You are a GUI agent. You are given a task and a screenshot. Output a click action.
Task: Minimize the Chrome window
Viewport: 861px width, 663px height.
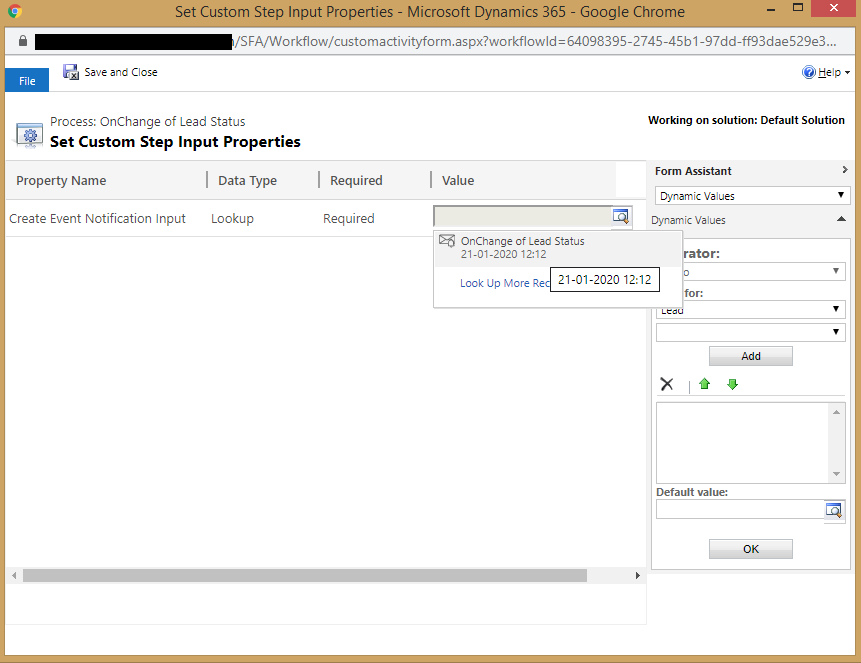(x=771, y=10)
